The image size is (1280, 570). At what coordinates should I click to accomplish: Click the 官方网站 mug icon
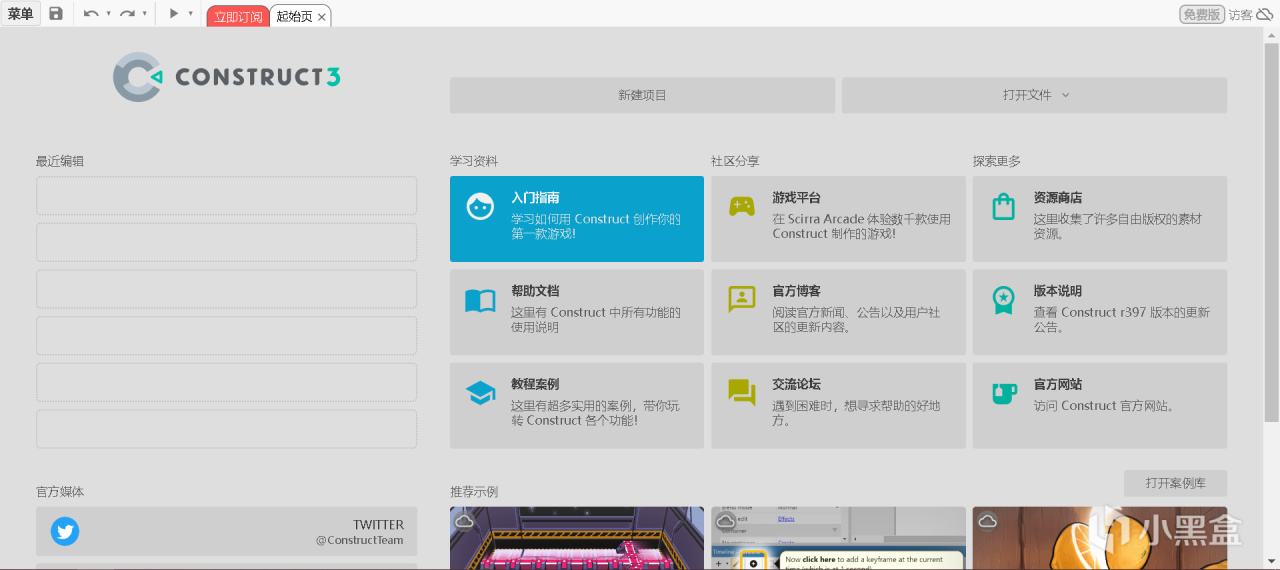coord(1004,393)
